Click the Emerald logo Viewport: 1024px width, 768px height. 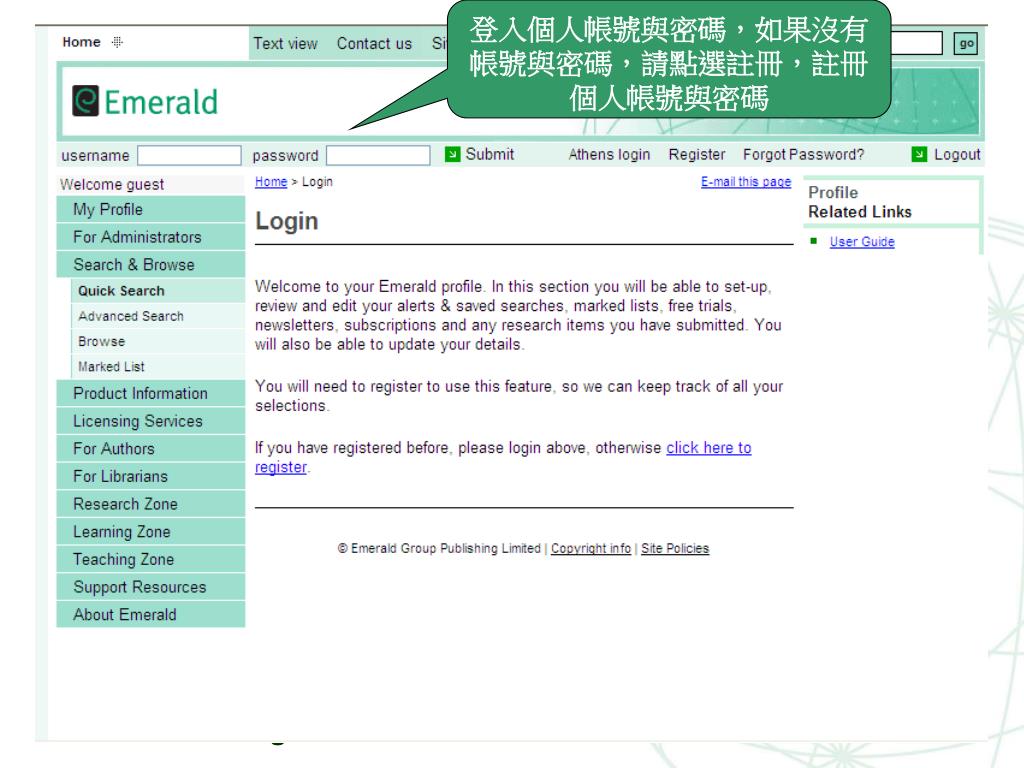(x=144, y=101)
